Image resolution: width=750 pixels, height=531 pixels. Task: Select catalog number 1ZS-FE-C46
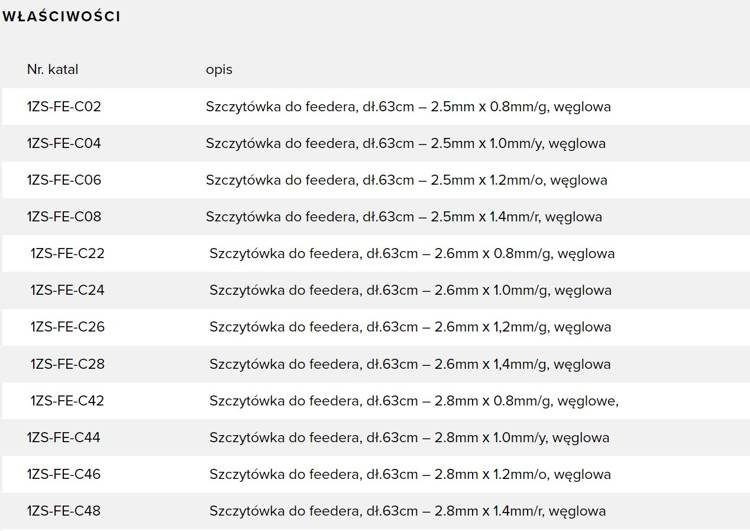64,474
